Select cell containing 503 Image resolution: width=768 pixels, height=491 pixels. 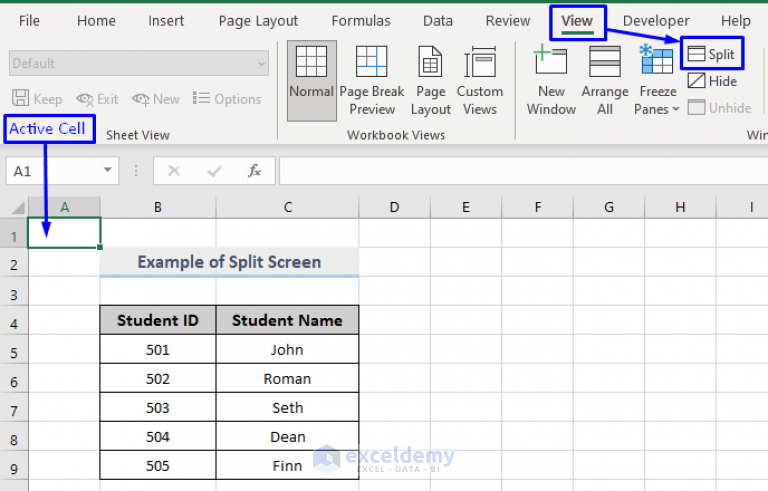(158, 407)
